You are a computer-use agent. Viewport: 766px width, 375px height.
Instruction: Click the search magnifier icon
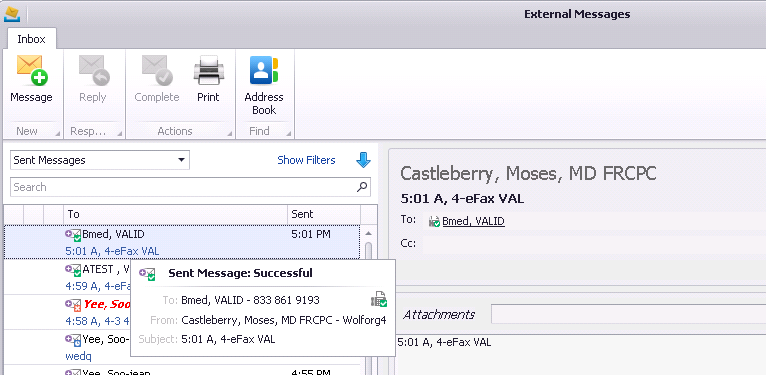362,187
